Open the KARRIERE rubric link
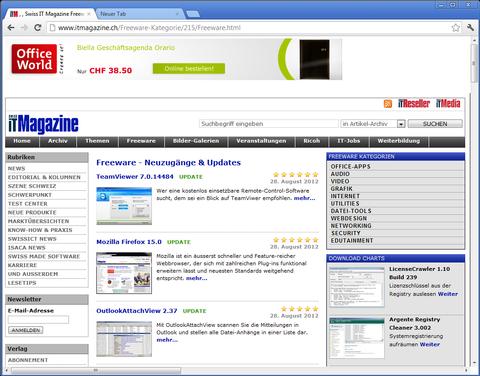Image resolution: width=480 pixels, height=376 pixels. (22, 265)
